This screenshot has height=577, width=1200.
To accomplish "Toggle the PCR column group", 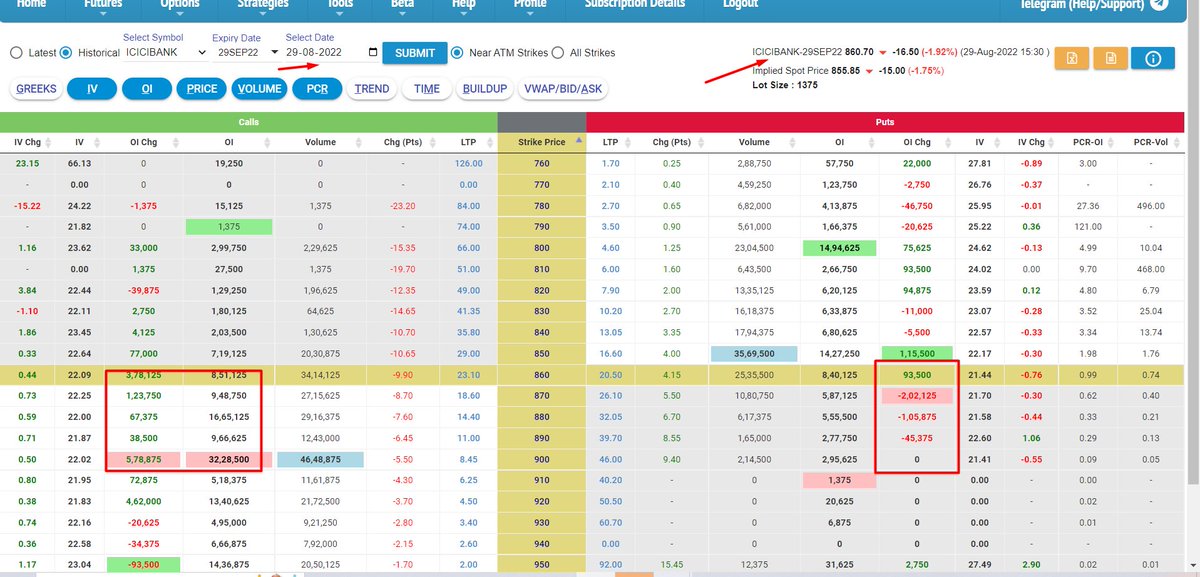I will tap(318, 89).
